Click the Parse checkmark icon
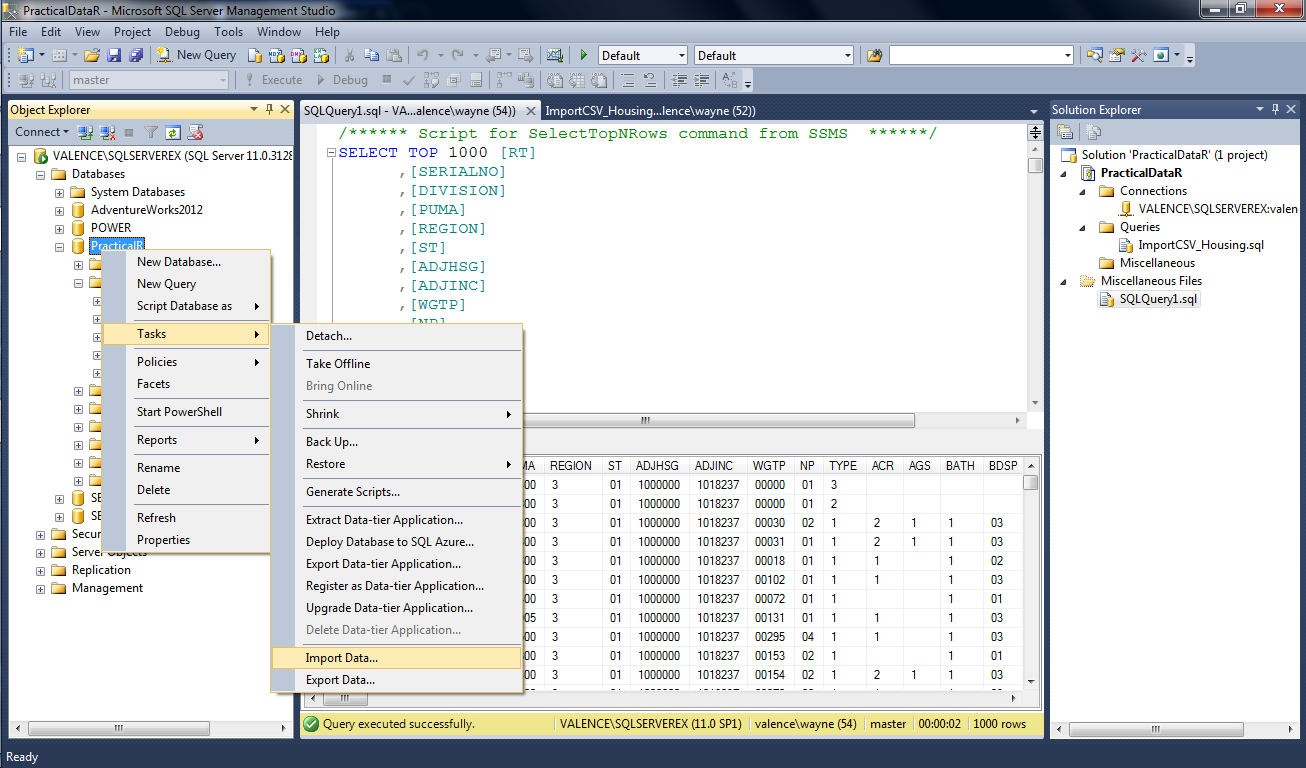 coord(408,80)
